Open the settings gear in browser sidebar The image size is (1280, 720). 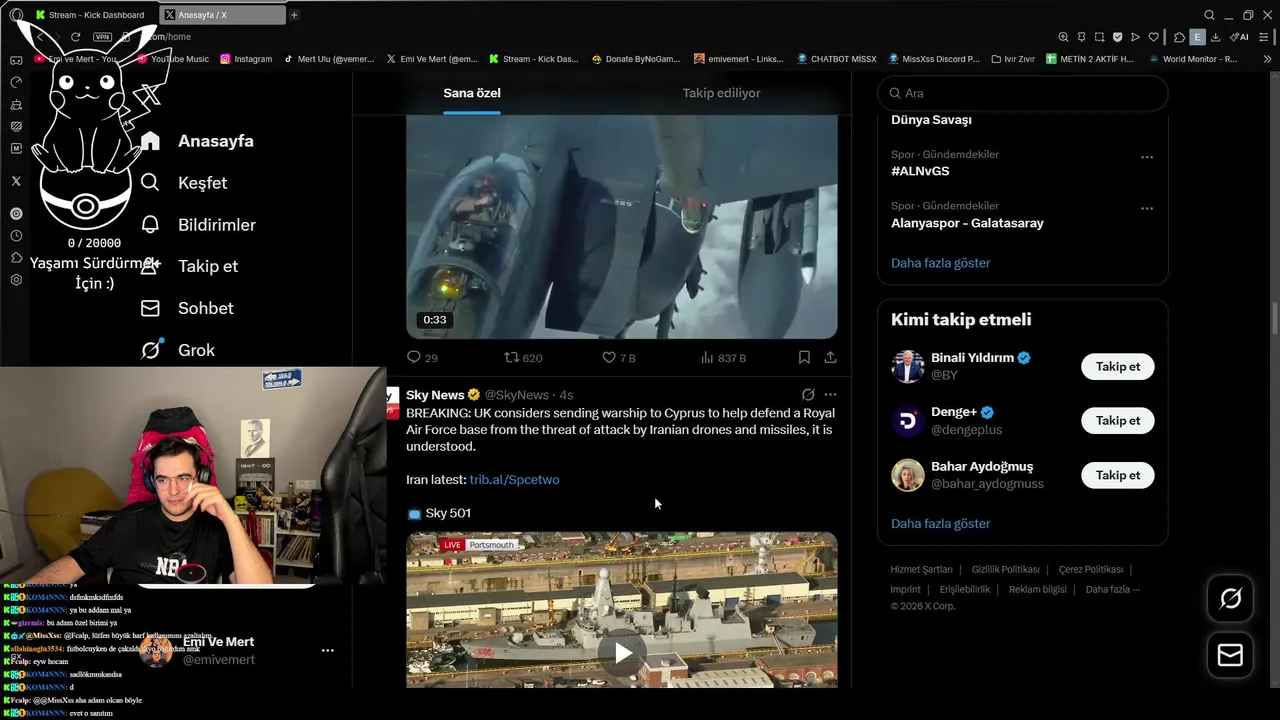[x=16, y=280]
